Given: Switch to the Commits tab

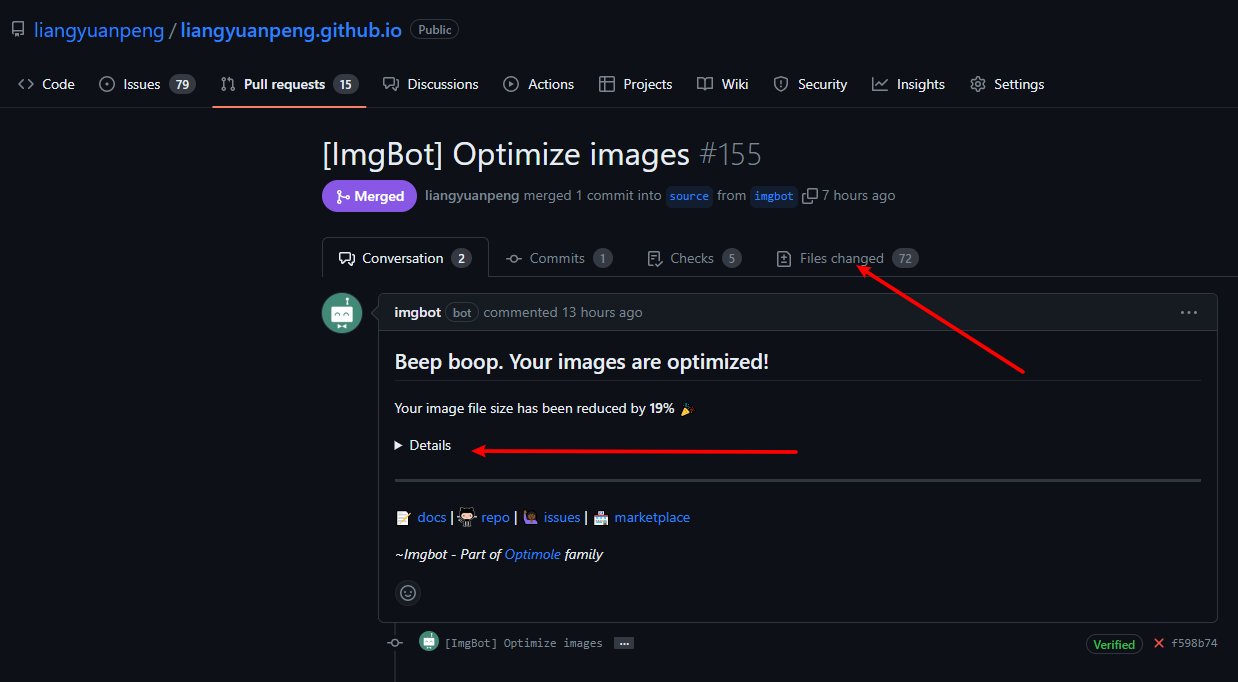Looking at the screenshot, I should coord(558,258).
